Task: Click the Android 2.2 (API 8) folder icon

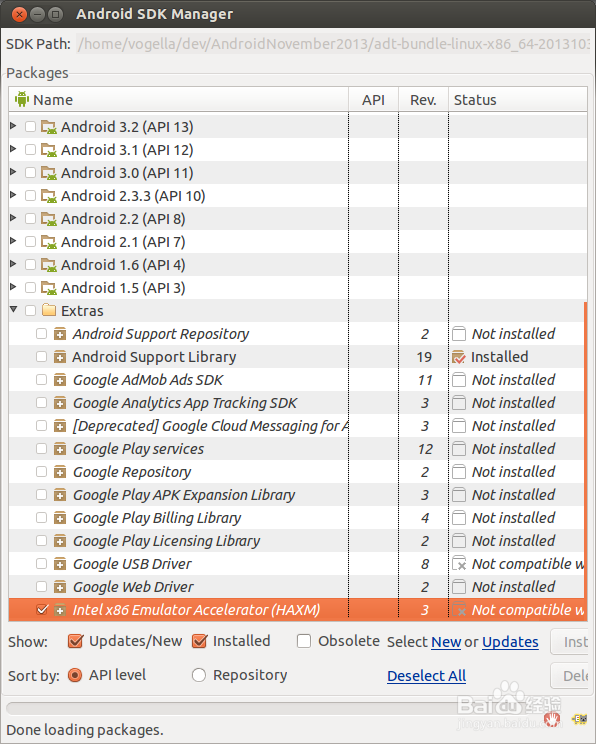Action: click(49, 219)
